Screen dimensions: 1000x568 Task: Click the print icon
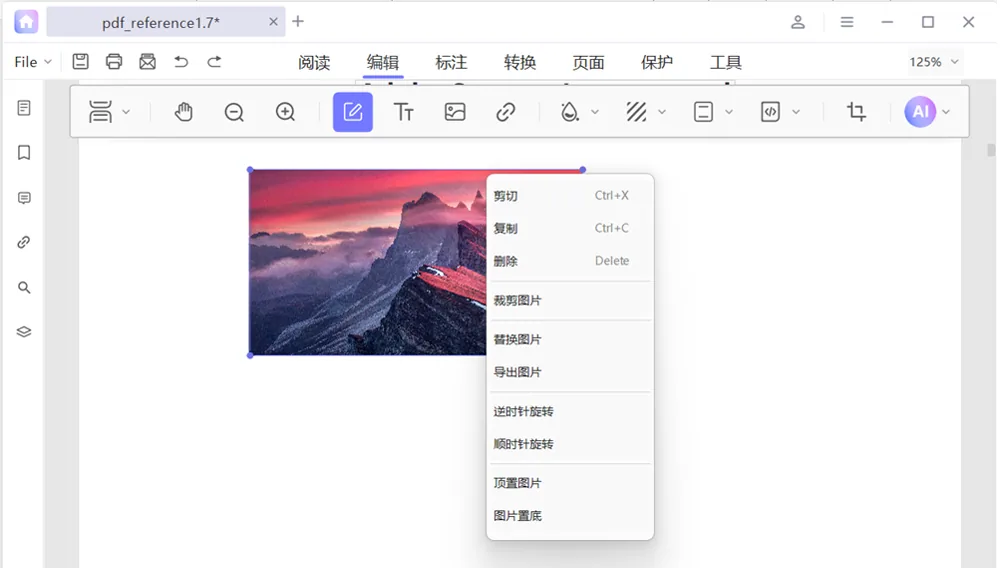click(x=114, y=61)
